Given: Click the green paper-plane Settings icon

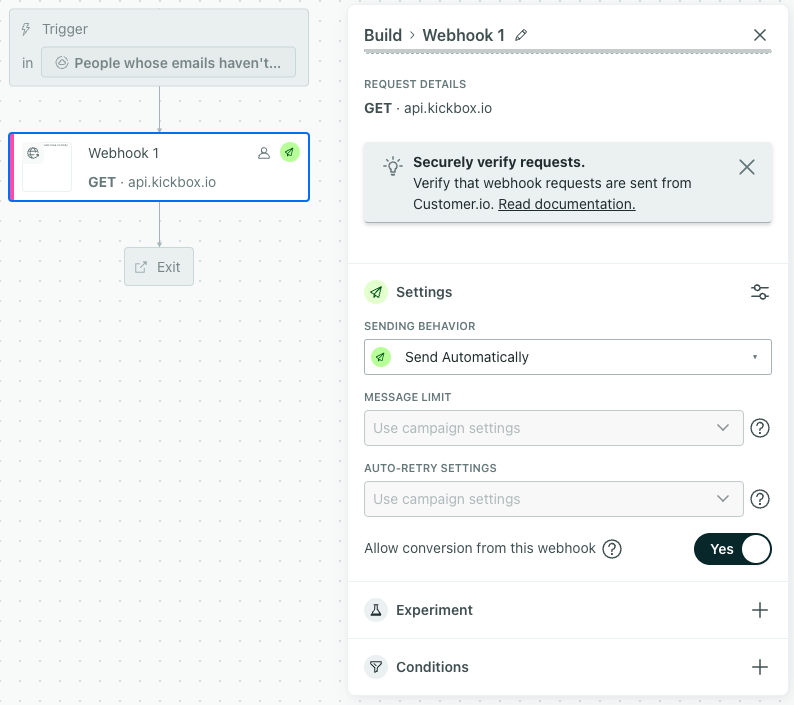Looking at the screenshot, I should 376,292.
